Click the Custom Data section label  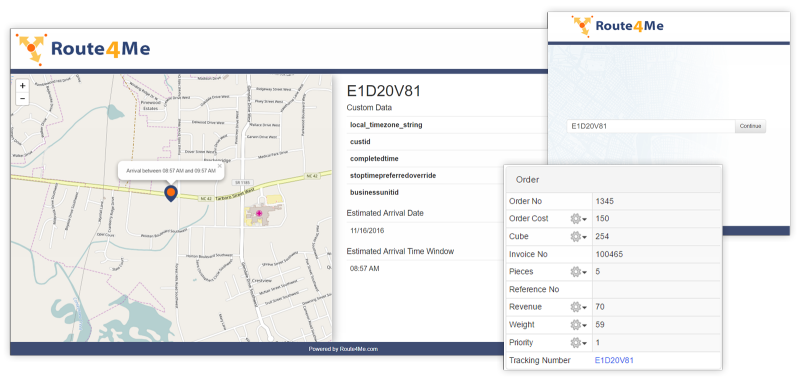[369, 108]
